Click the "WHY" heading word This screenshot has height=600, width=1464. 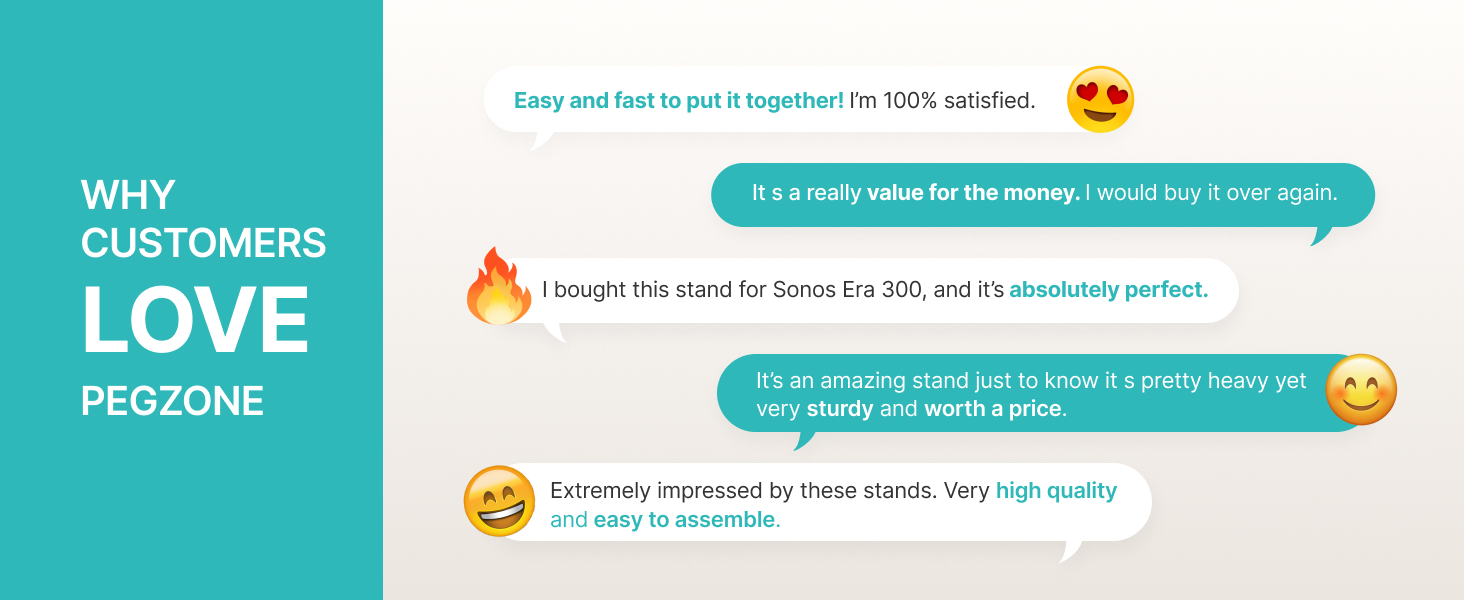[x=128, y=195]
